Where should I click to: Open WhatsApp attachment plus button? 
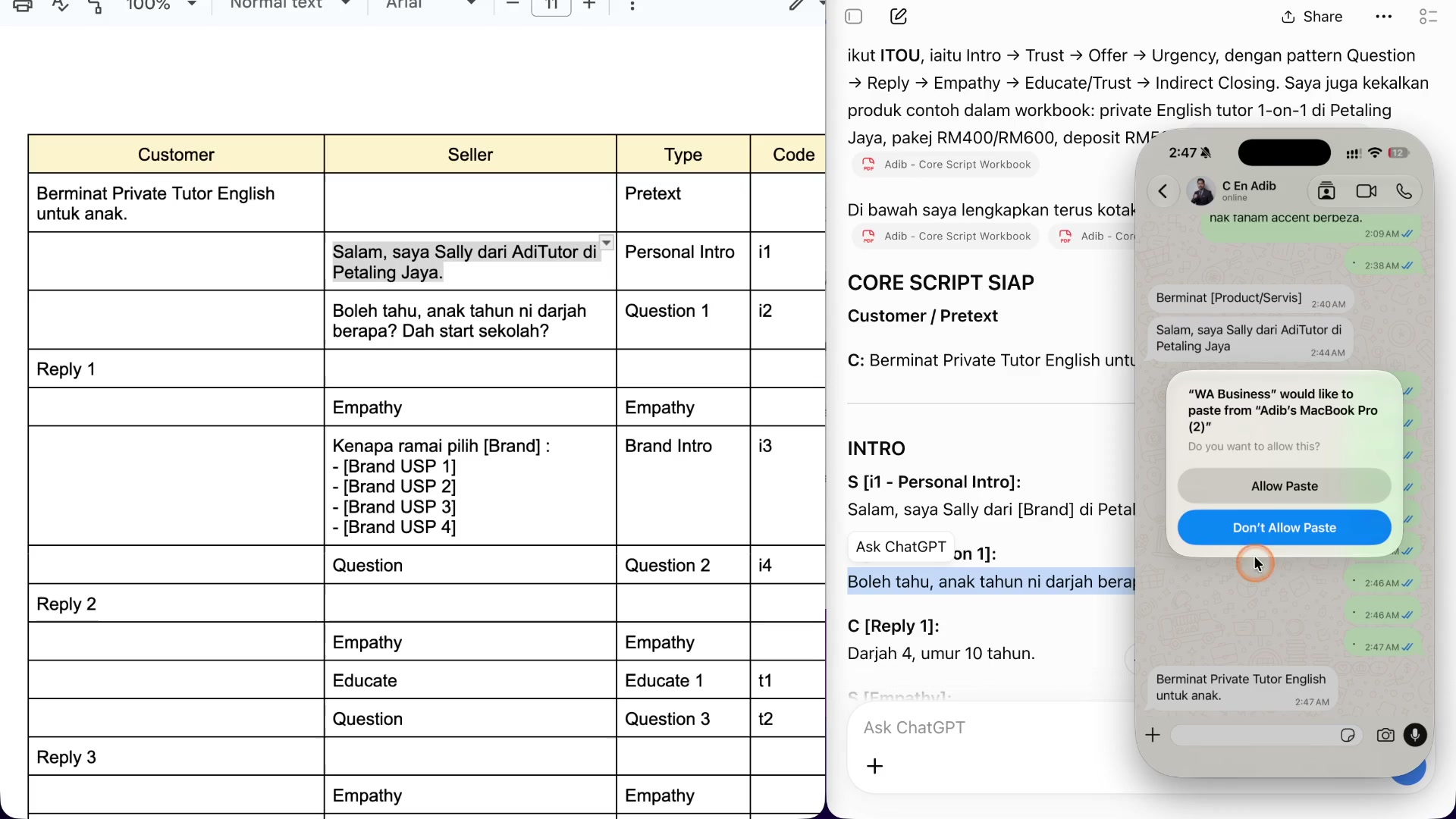pyautogui.click(x=1153, y=735)
